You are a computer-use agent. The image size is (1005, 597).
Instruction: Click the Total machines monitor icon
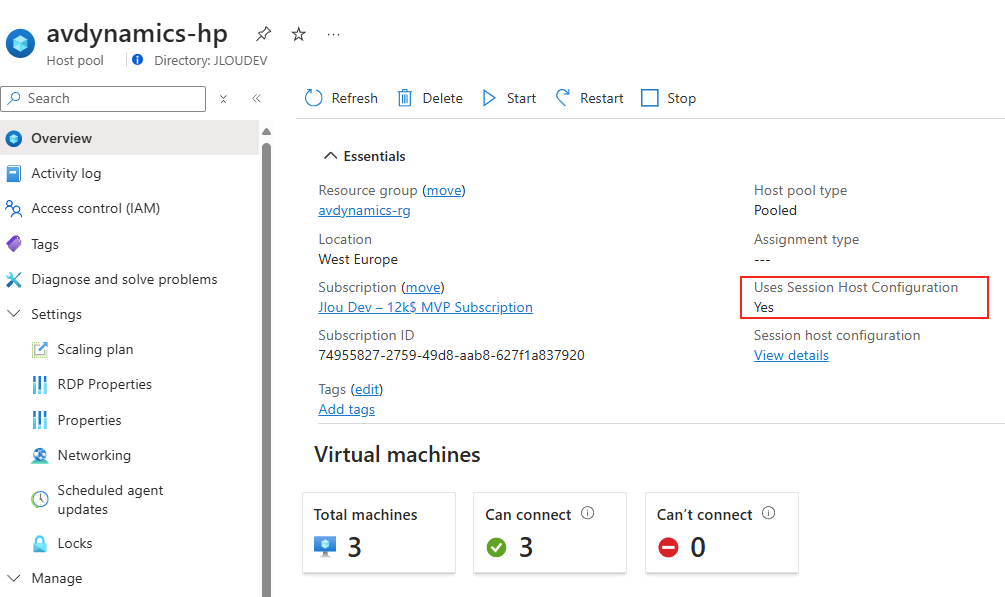(x=325, y=547)
